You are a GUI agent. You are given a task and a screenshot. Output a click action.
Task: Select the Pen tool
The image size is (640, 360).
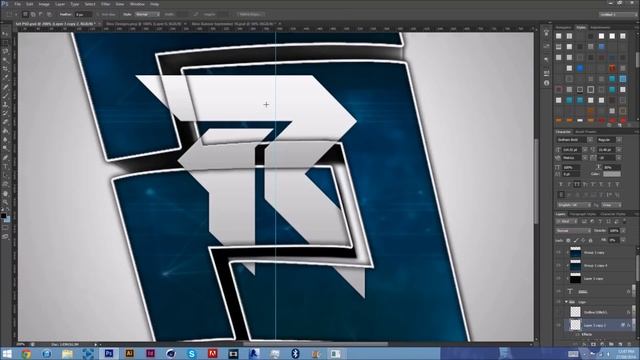(x=5, y=158)
